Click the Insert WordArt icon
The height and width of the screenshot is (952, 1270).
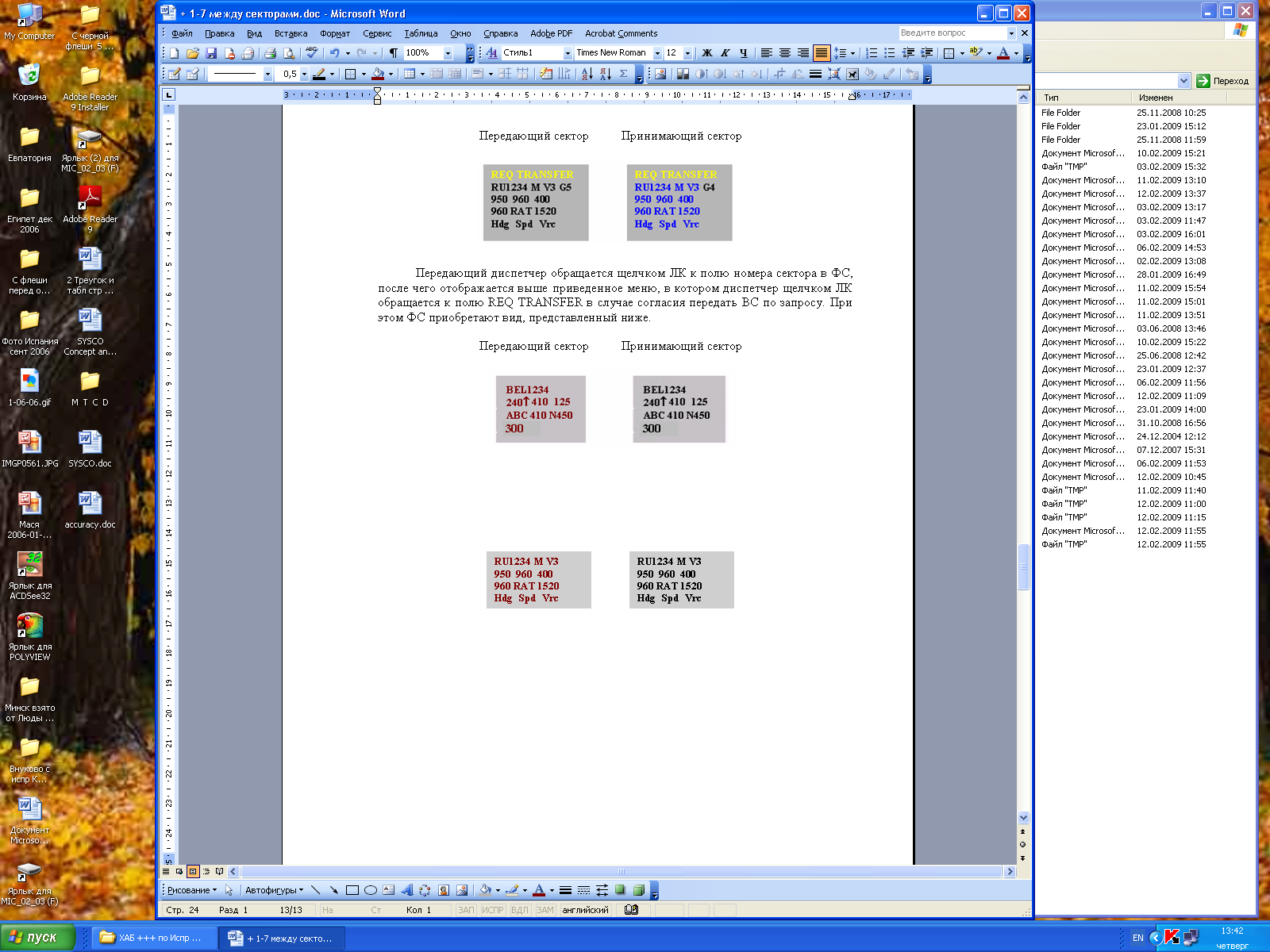coord(407,890)
